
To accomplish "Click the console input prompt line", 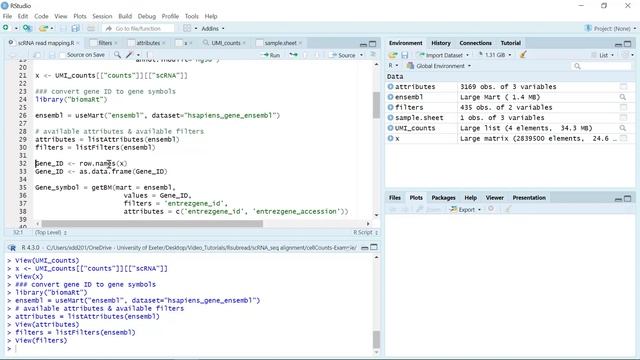I will [x=190, y=349].
